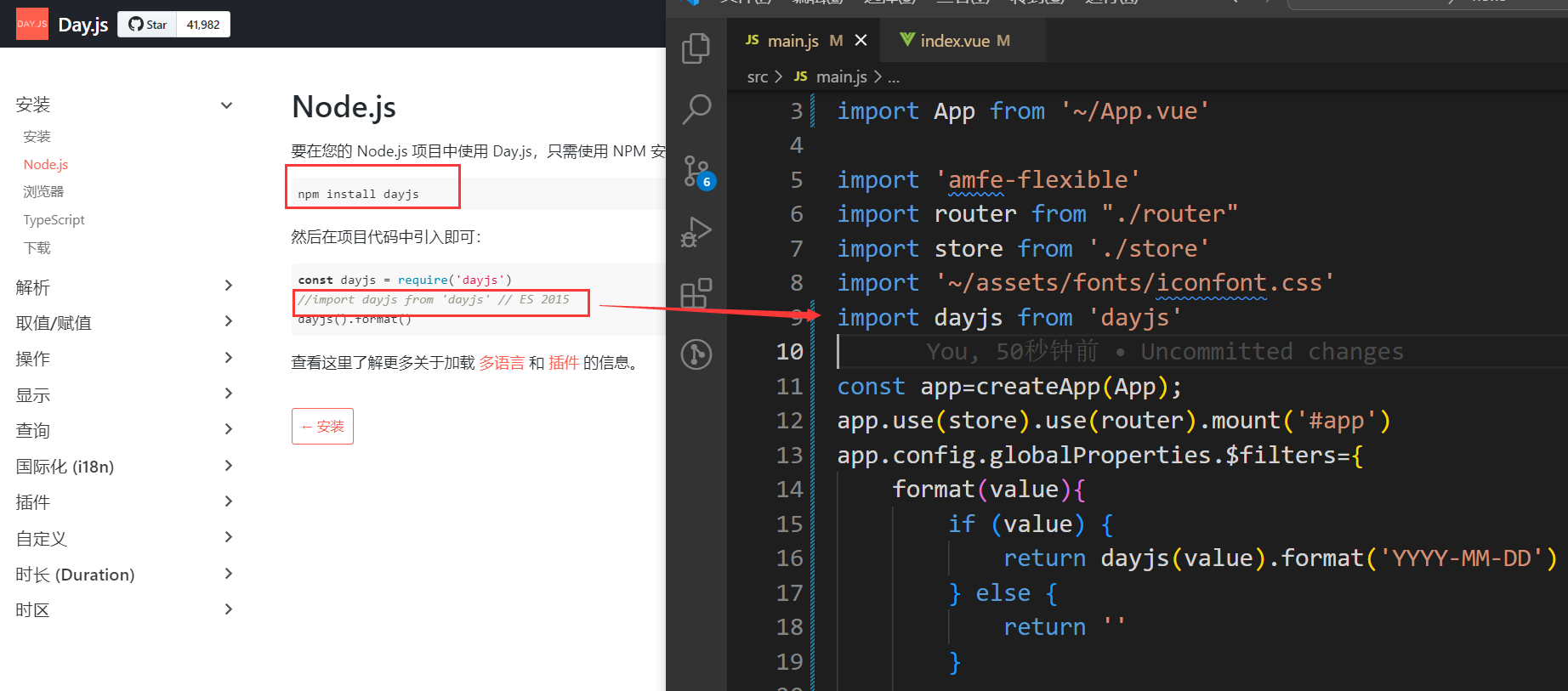
Task: Switch to the main.js tab
Action: [793, 40]
